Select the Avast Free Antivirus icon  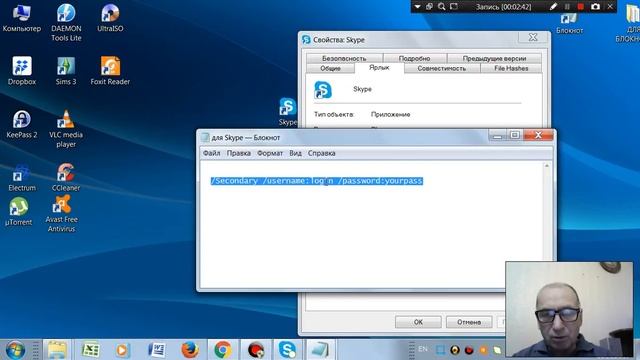tap(61, 213)
